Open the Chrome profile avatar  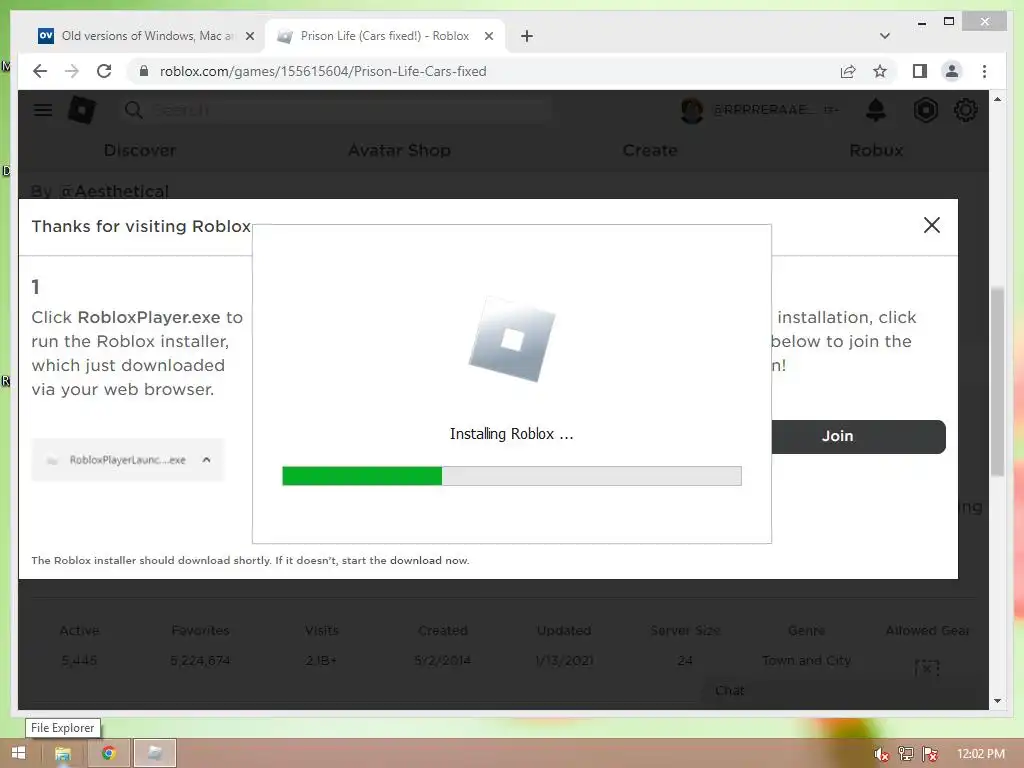pyautogui.click(x=952, y=71)
